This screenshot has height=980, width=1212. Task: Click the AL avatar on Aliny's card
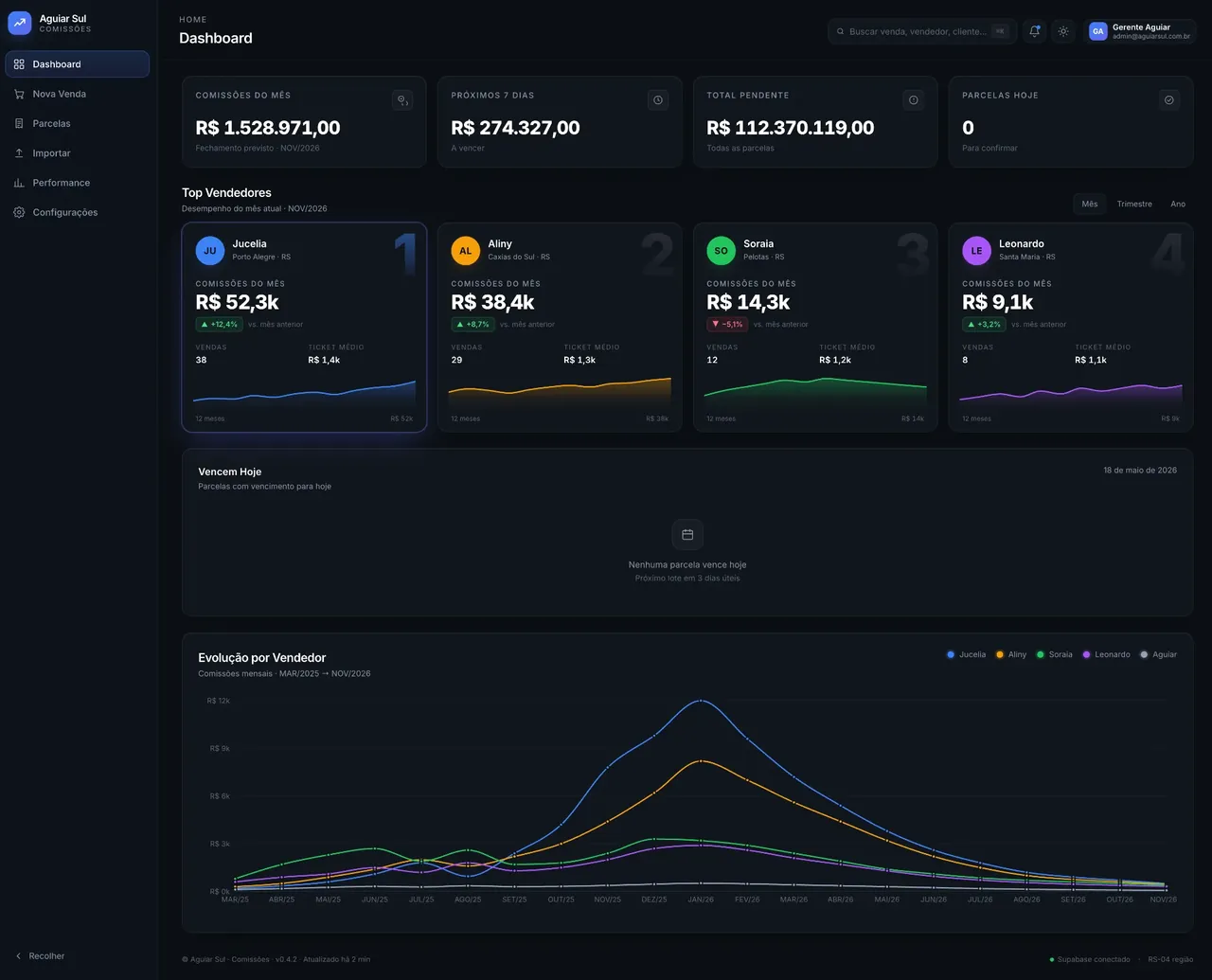point(466,251)
